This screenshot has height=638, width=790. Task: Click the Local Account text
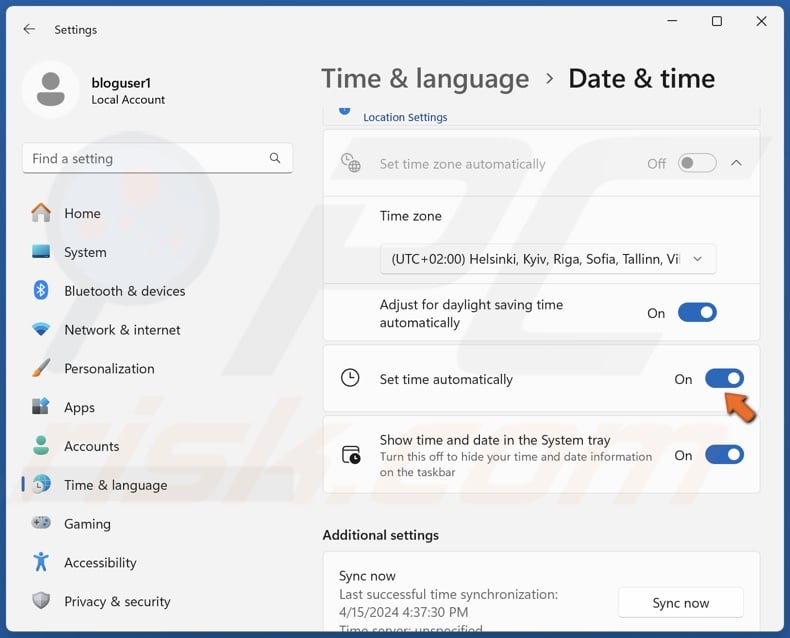click(x=128, y=99)
